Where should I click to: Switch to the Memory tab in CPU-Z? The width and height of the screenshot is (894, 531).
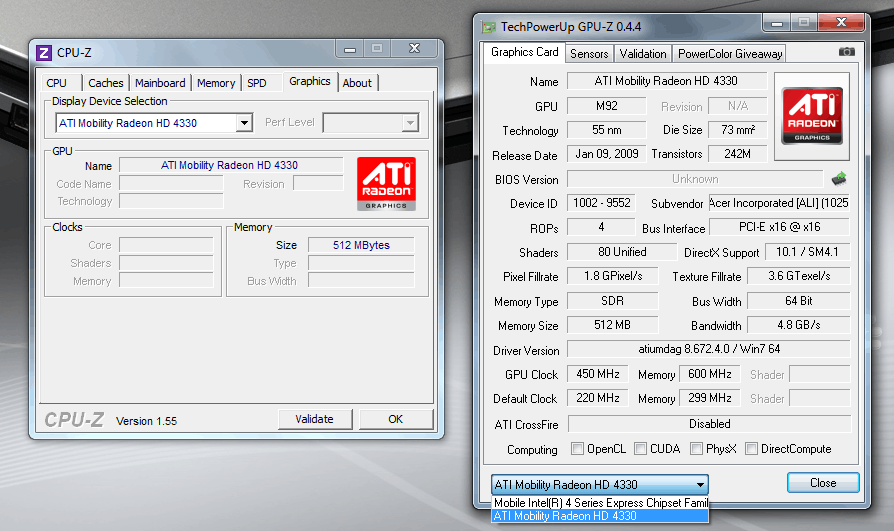[216, 83]
